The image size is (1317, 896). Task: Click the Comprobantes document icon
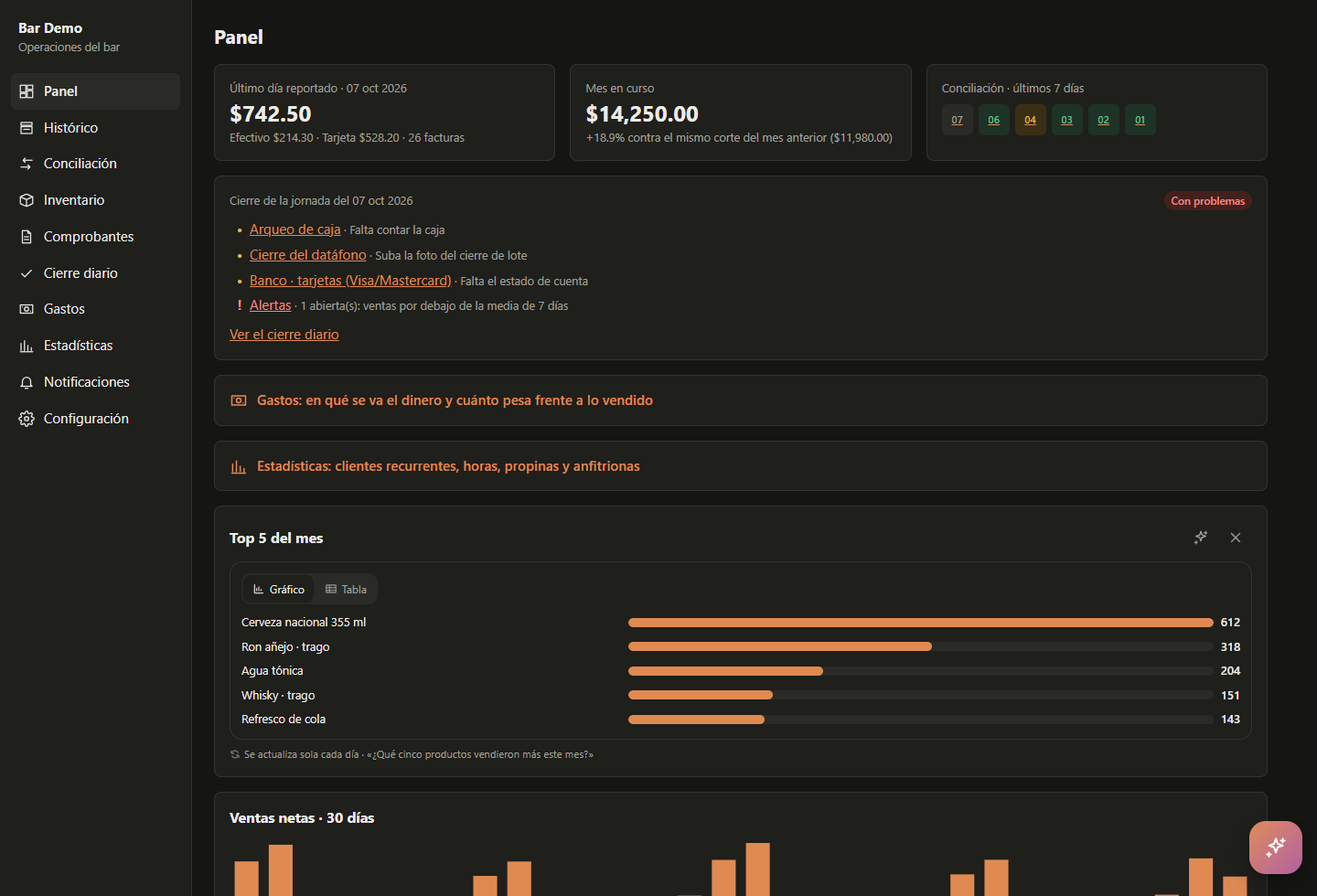[x=27, y=237]
